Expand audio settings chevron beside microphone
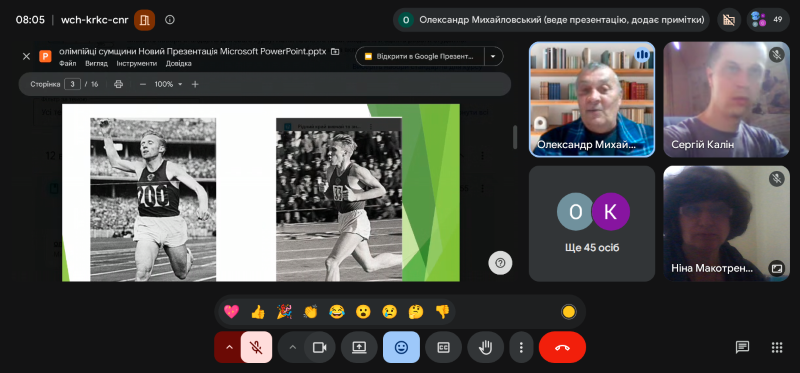Image resolution: width=800 pixels, height=373 pixels. 229,347
